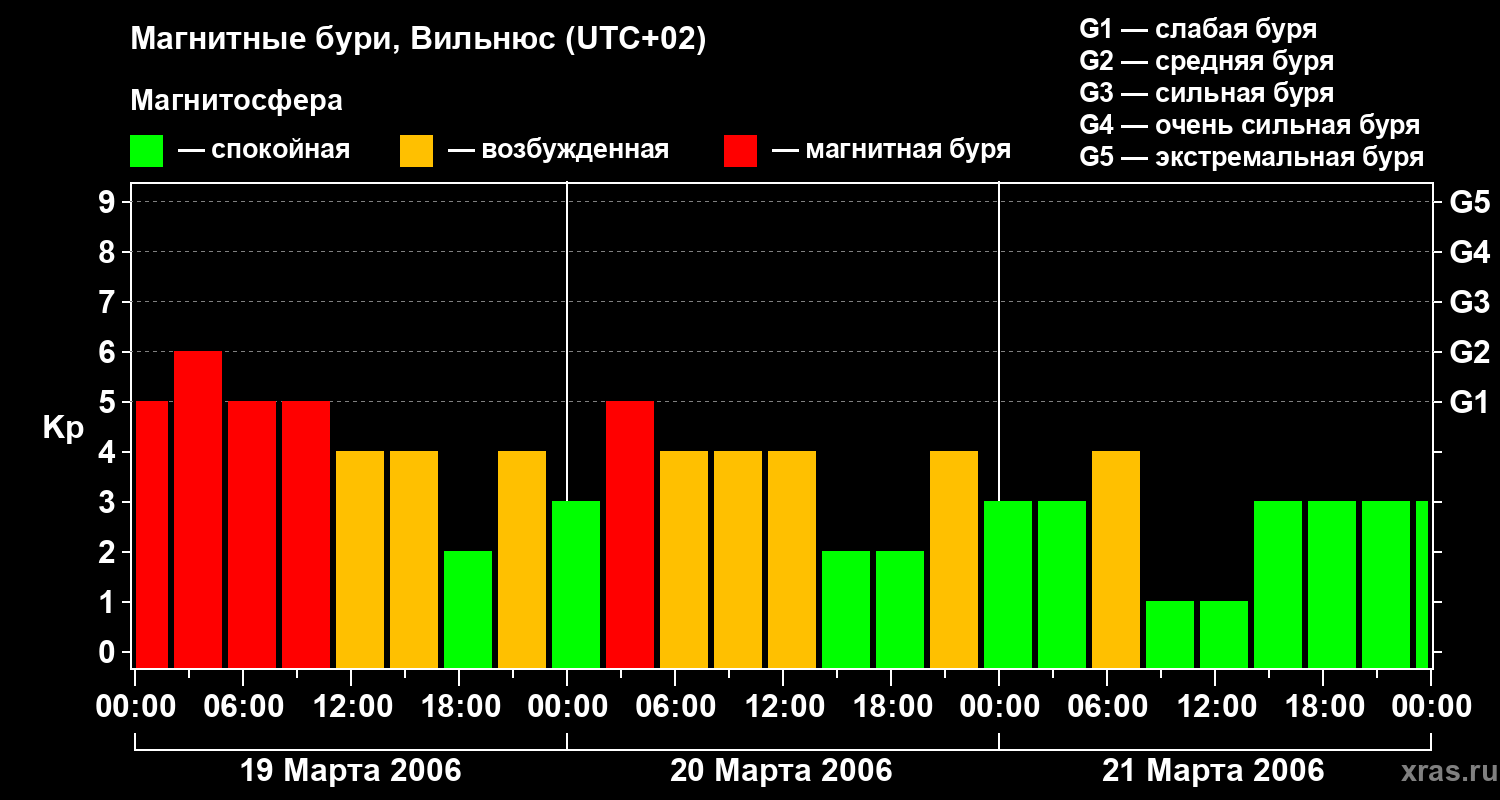The image size is (1500, 800).
Task: Click the right-axis 'G2' label
Action: pos(1470,352)
